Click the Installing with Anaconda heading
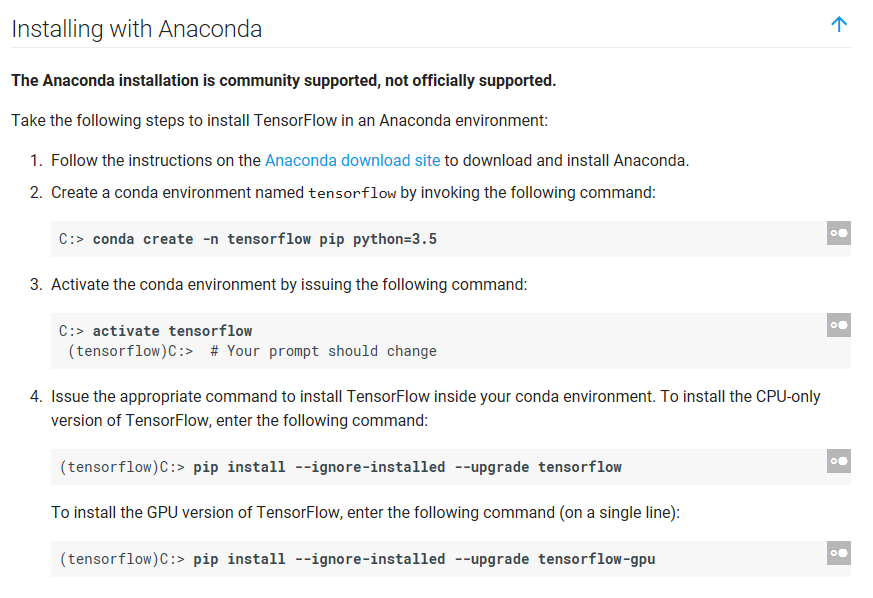The height and width of the screenshot is (598, 873). click(x=136, y=29)
